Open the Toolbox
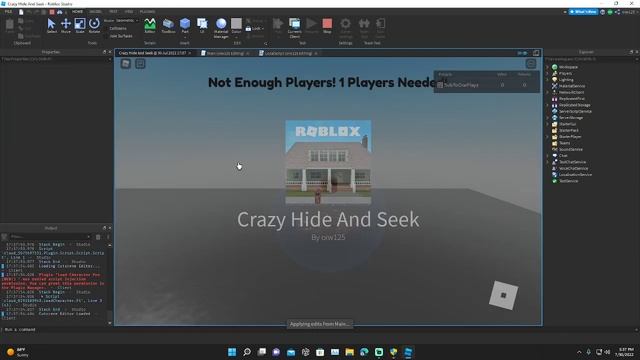640x360 pixels. pyautogui.click(x=168, y=26)
